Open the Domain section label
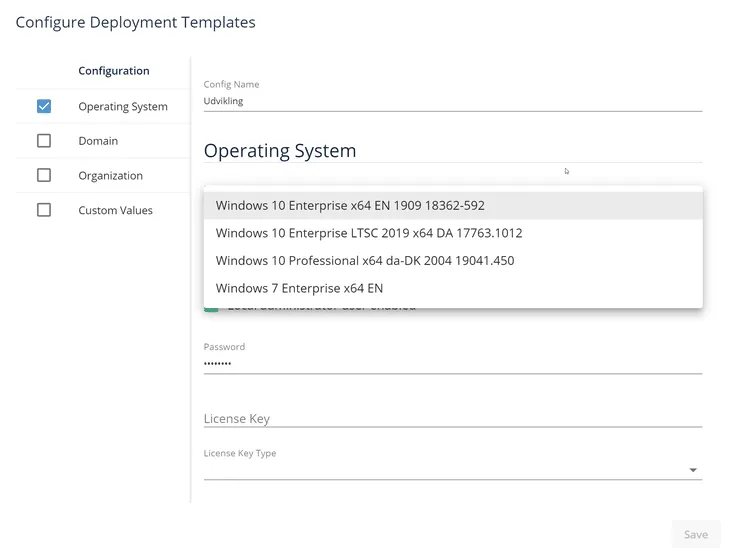 pyautogui.click(x=98, y=141)
